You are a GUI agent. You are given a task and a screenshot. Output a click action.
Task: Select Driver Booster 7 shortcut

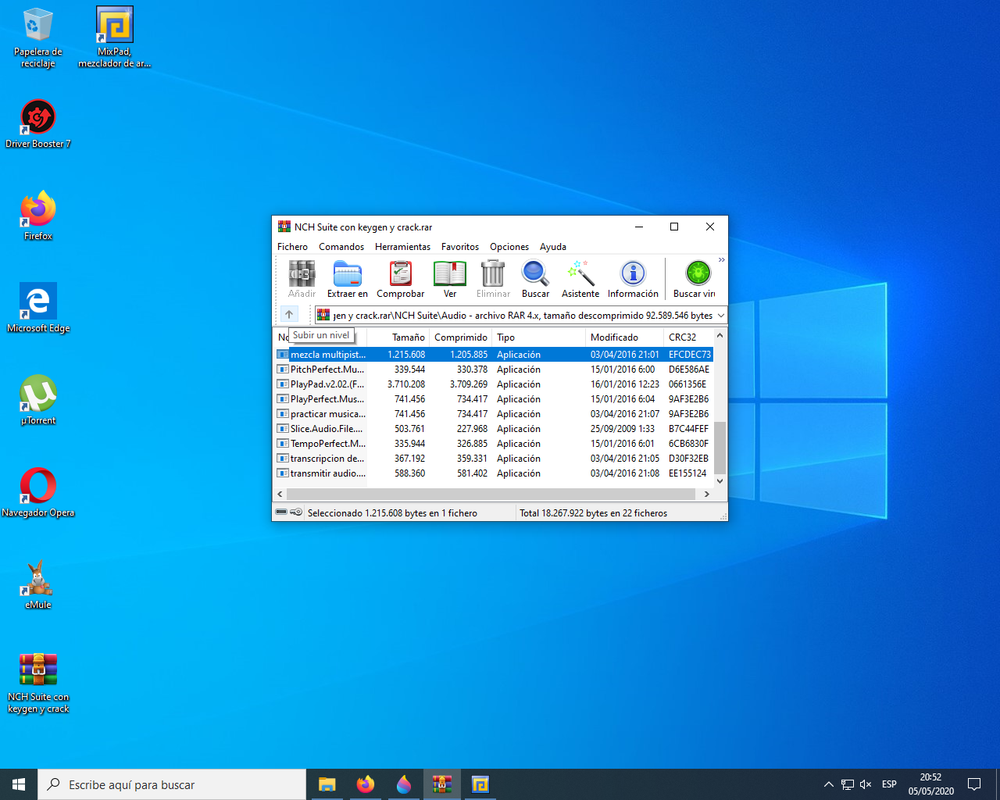[38, 124]
